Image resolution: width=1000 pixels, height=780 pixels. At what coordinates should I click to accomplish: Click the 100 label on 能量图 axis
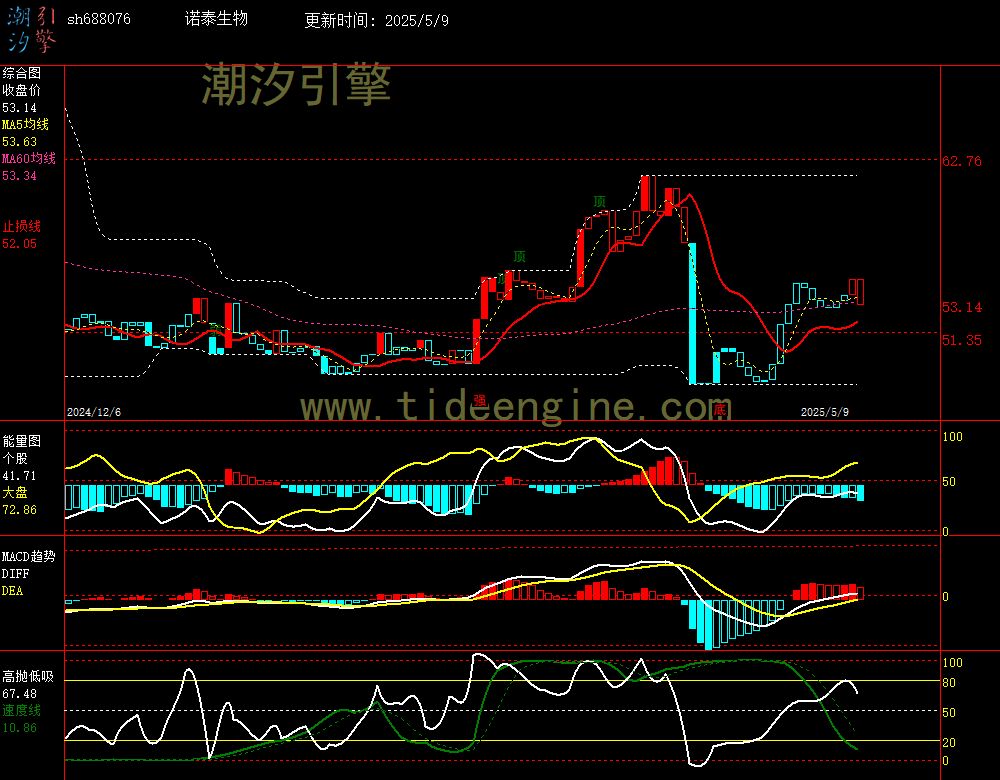(952, 437)
